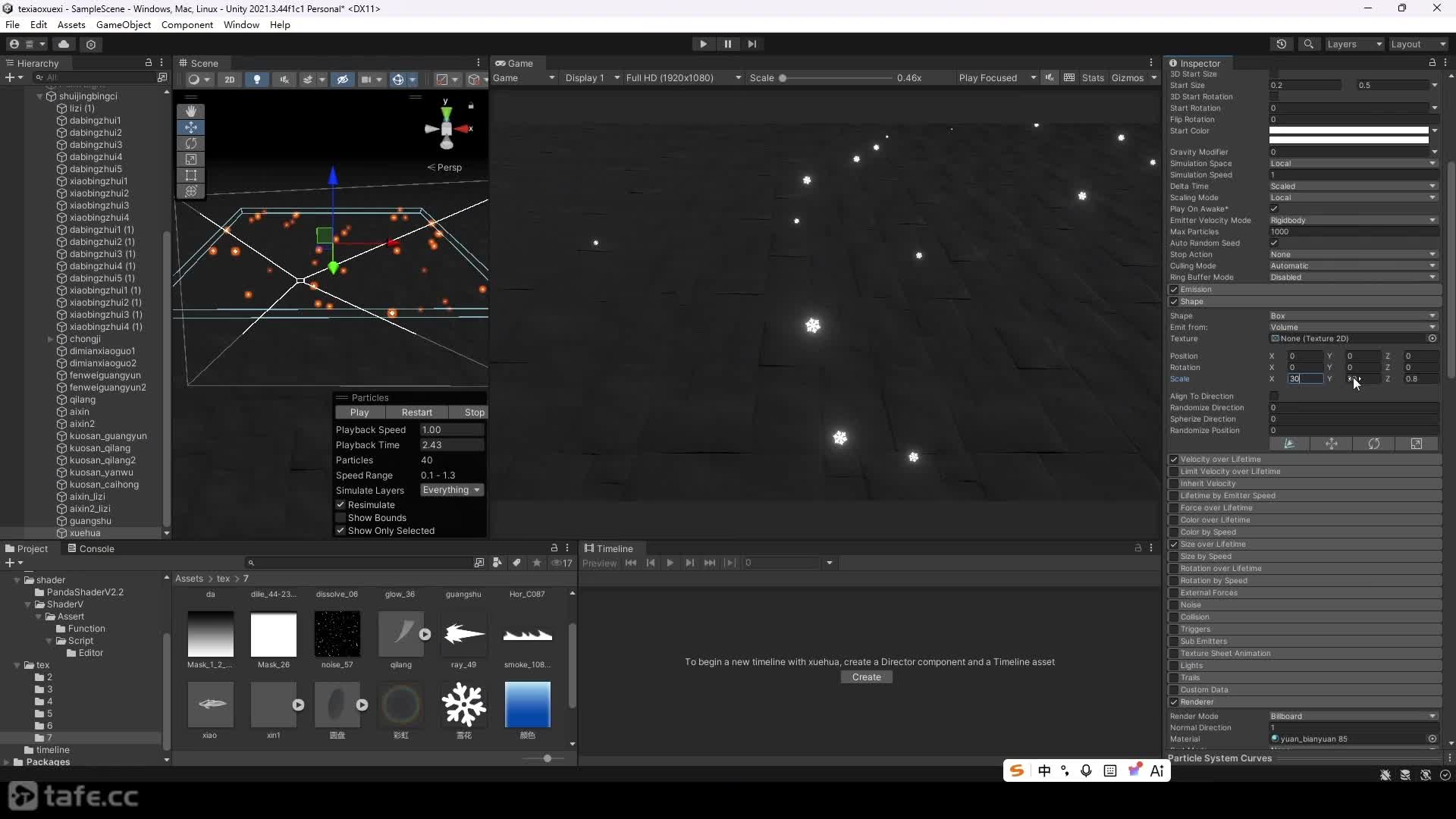
Task: Click Restart in Particles overlay
Action: pos(416,413)
